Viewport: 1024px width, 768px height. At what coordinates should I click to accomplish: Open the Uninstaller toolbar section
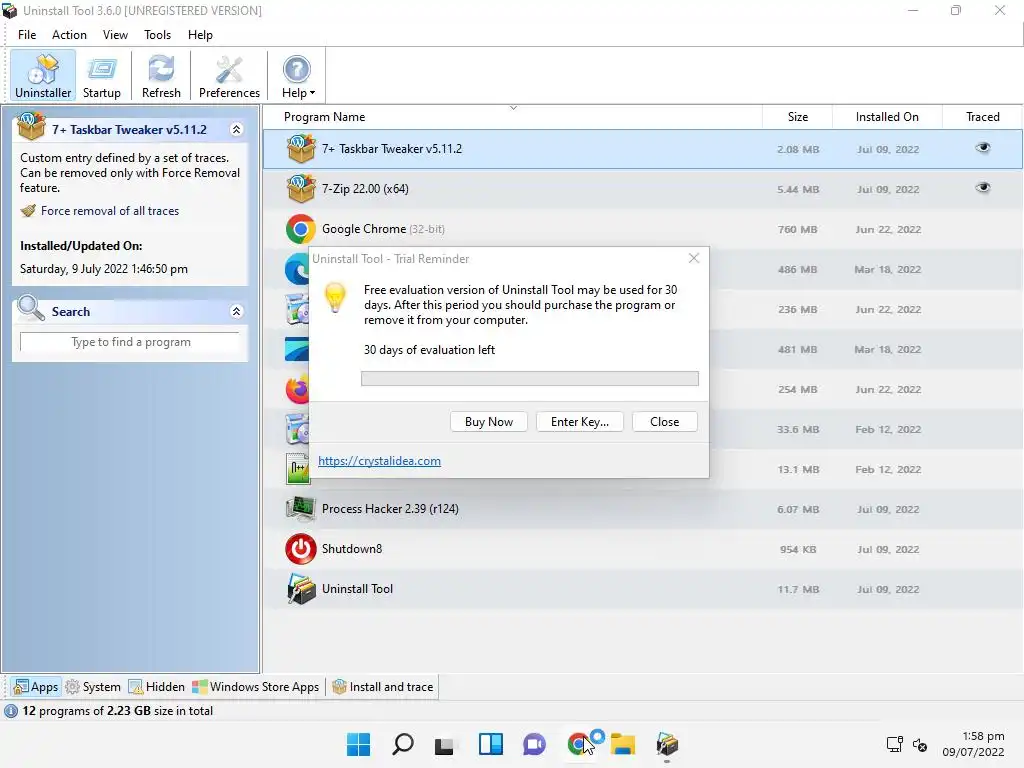click(x=43, y=76)
